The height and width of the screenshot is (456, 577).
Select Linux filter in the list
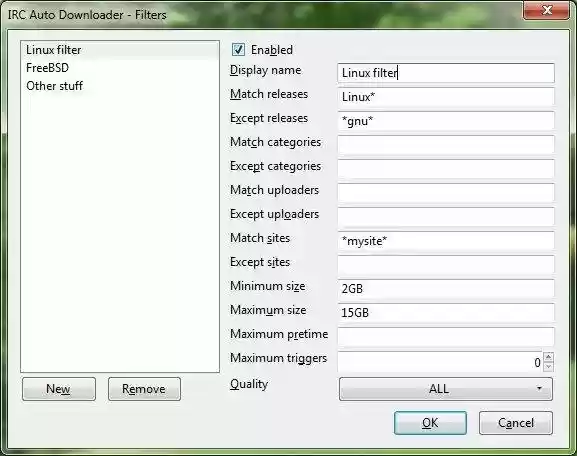tap(120, 50)
